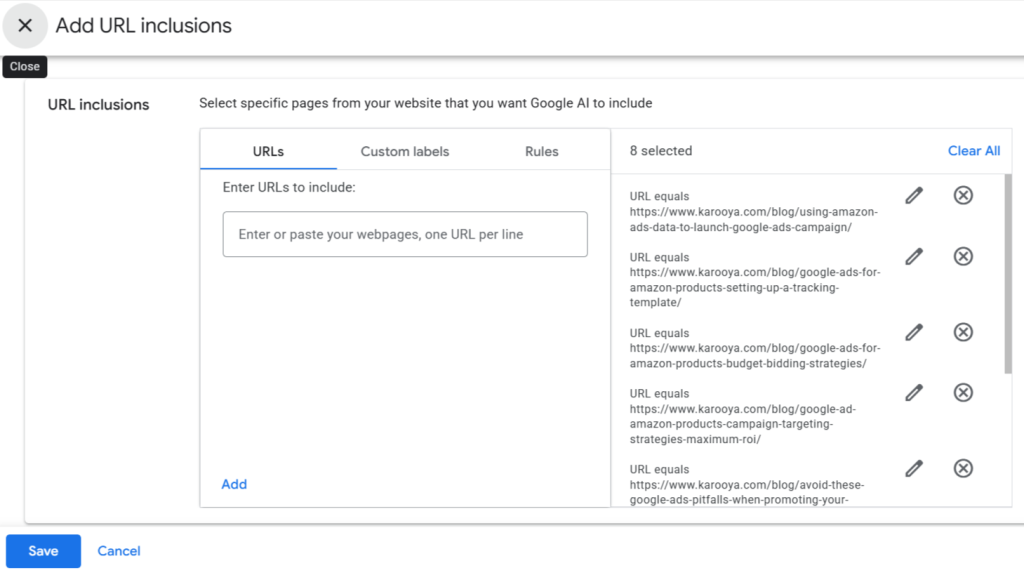Screen dimensions: 1024x575
Task: Click the Add link below URL box
Action: [x=234, y=484]
